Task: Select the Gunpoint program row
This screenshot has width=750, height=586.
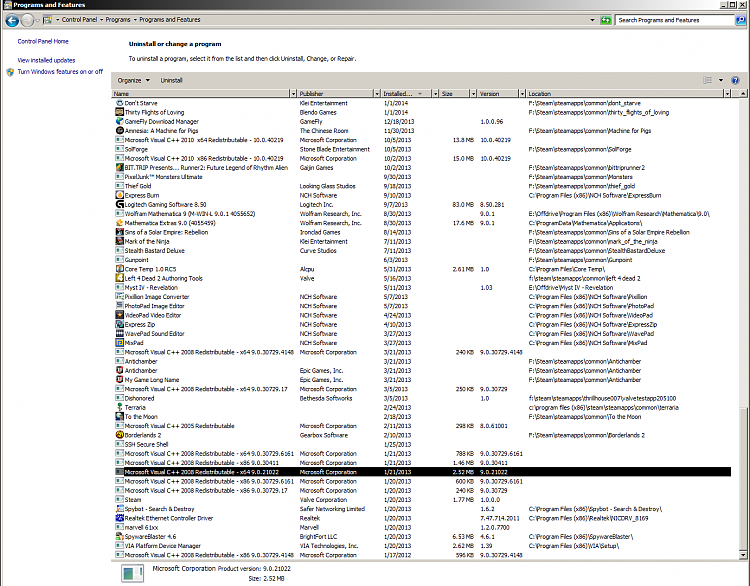Action: tap(423, 260)
